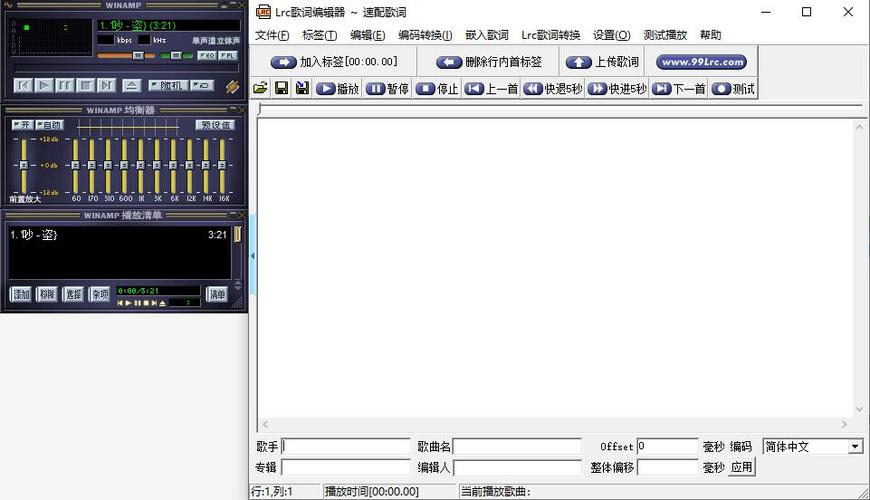
Task: Click the 加入标签 add tag button
Action: coord(334,62)
